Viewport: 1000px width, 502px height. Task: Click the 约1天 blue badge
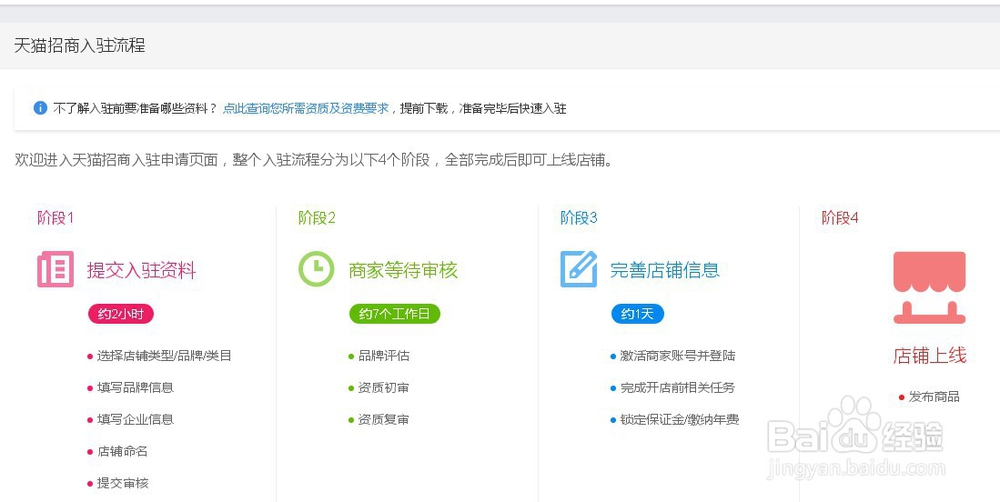(x=638, y=314)
